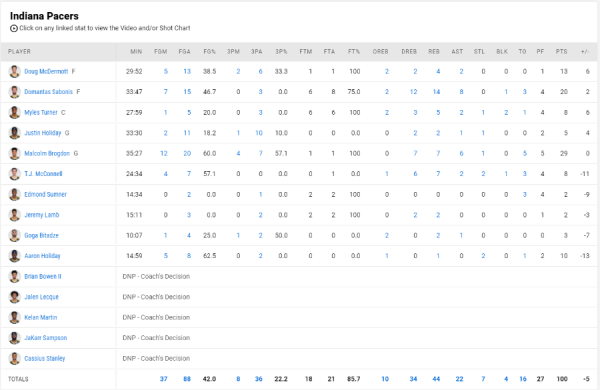The image size is (600, 390).
Task: Select Aaron Holiday's headshot thumbnail
Action: coord(15,256)
